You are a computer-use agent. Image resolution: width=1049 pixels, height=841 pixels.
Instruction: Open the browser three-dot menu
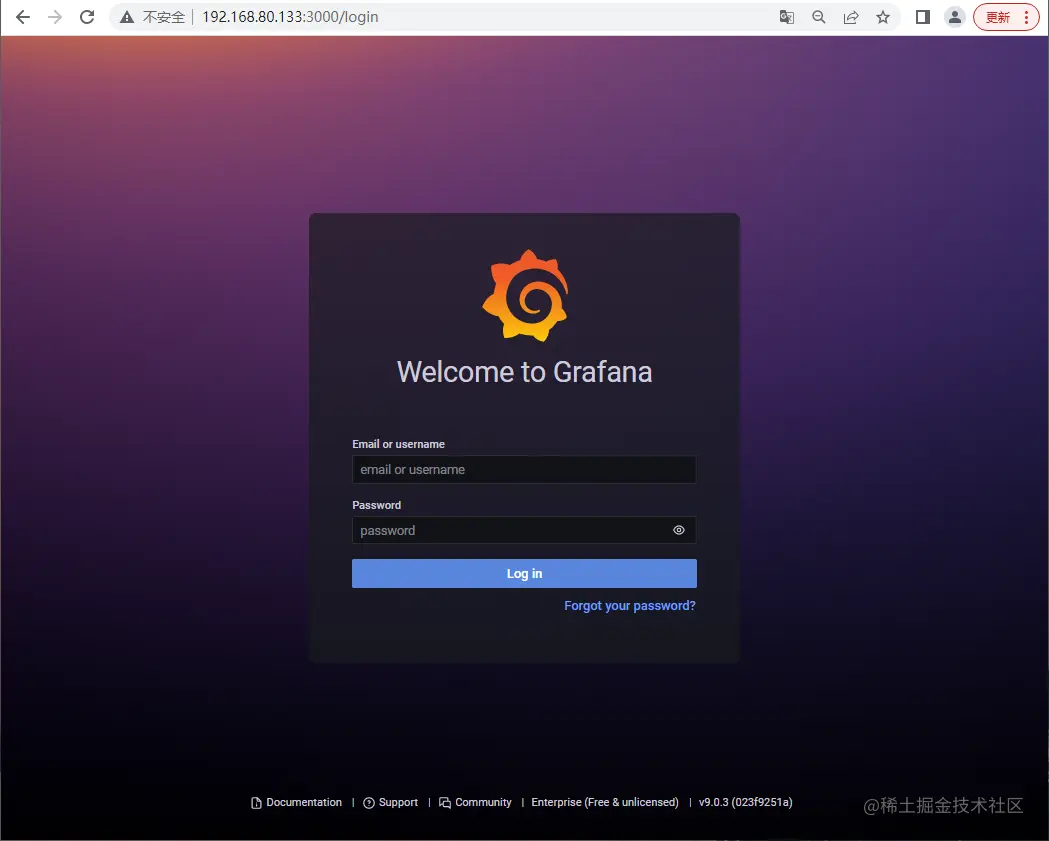pyautogui.click(x=1026, y=17)
